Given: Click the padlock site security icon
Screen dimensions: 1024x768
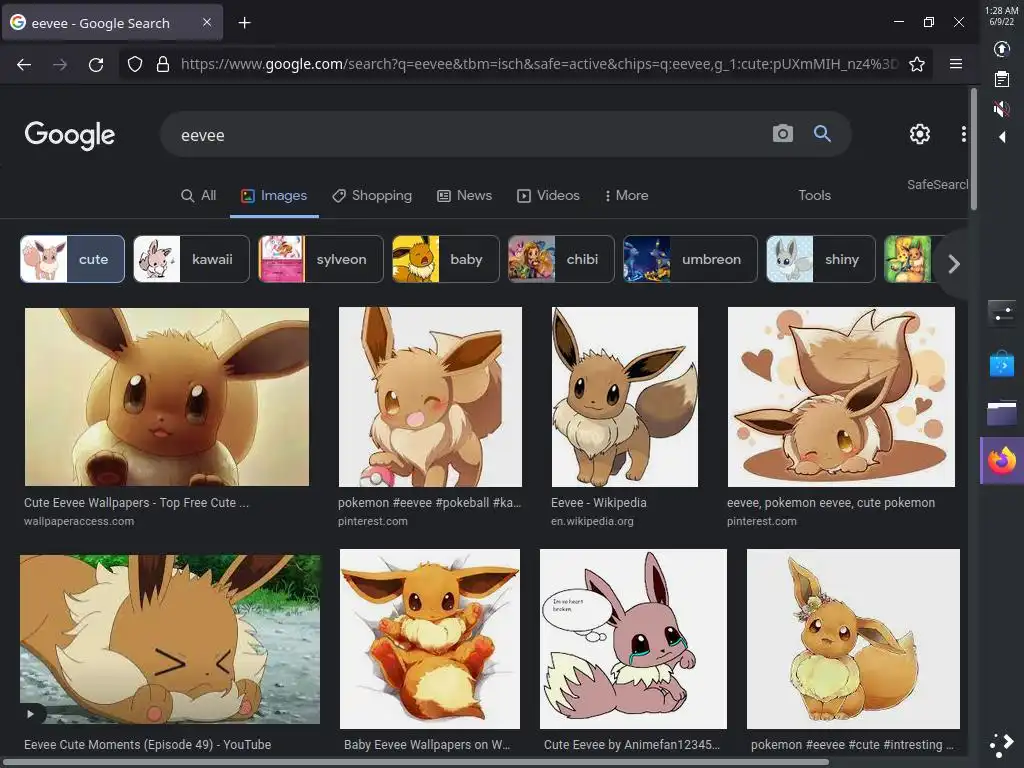Looking at the screenshot, I should pos(163,64).
